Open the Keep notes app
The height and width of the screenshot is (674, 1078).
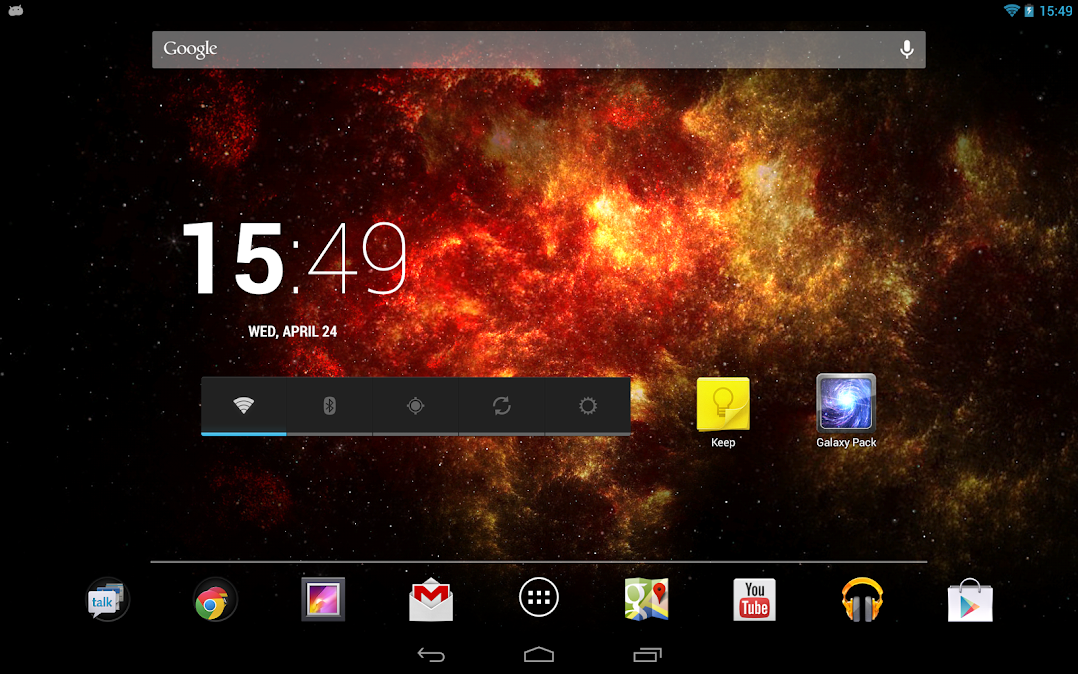(723, 412)
